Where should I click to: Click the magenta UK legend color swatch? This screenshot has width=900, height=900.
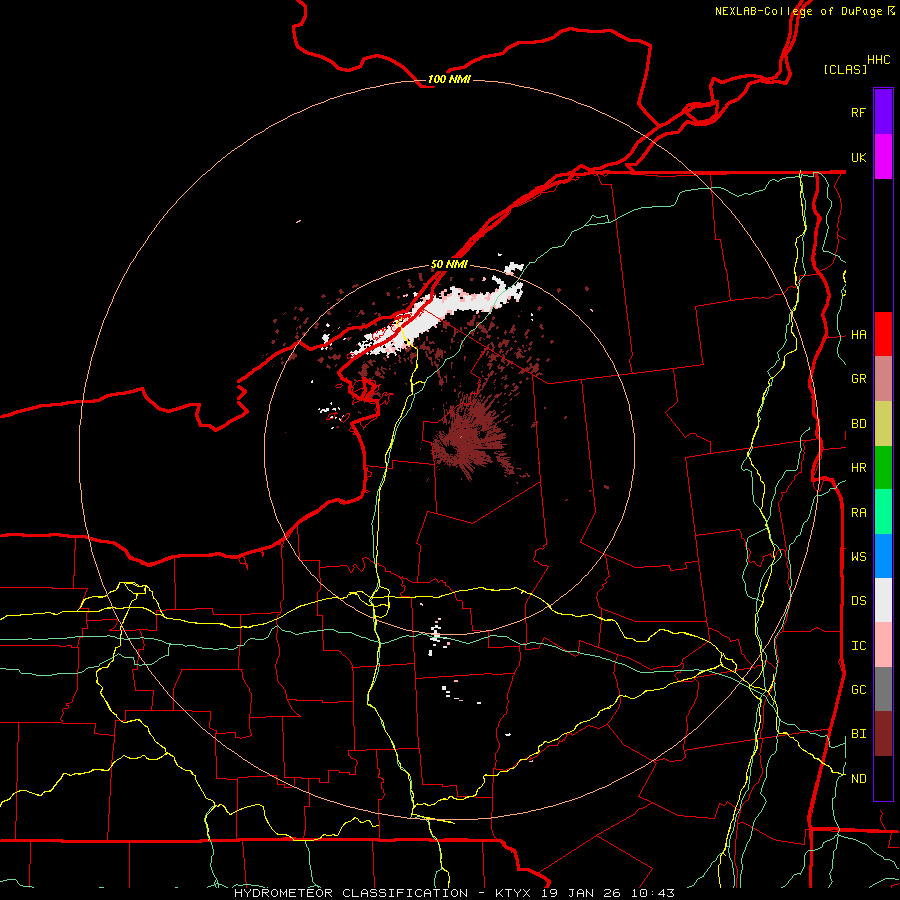(883, 156)
